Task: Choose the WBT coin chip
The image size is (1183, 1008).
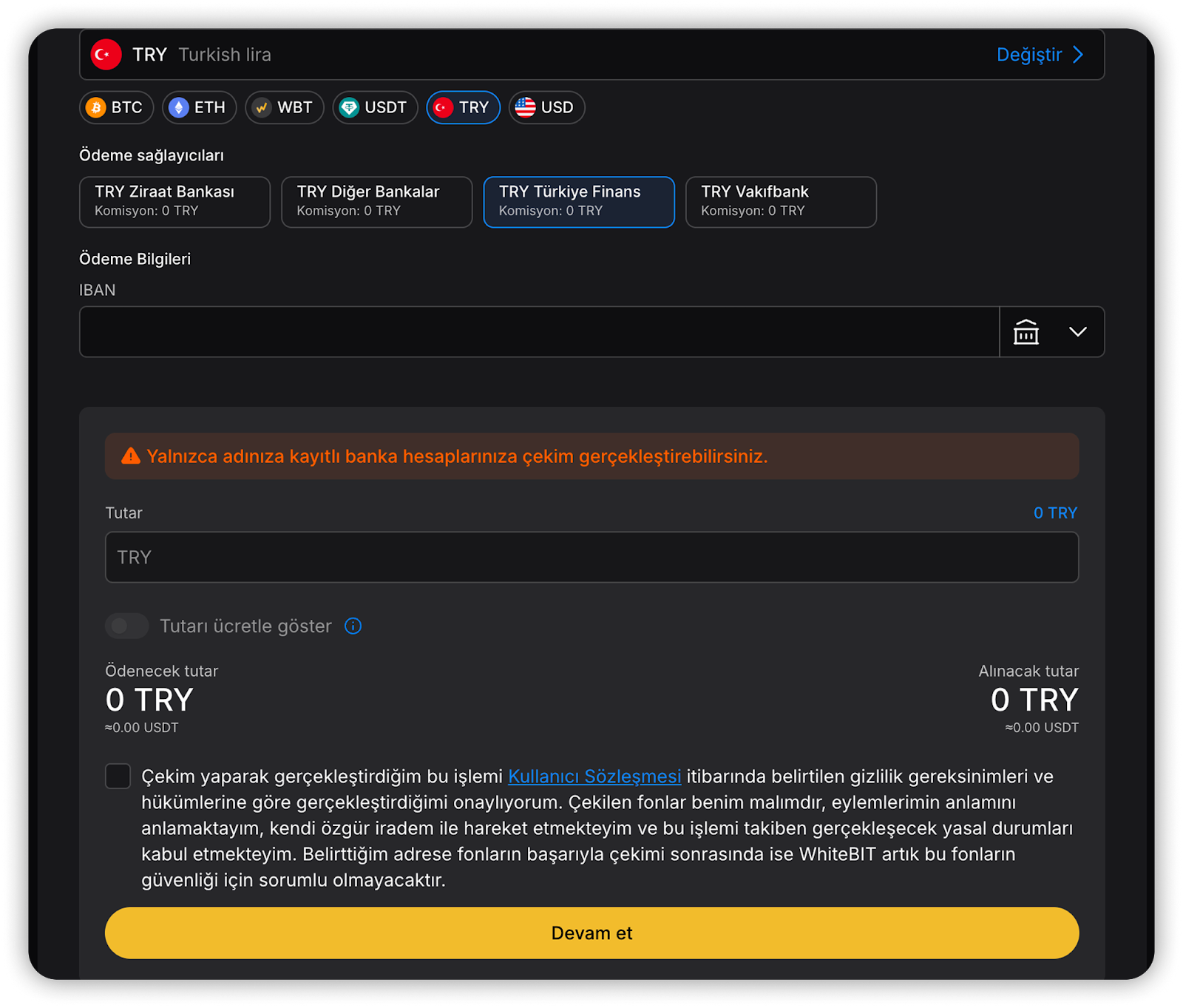Action: [x=284, y=107]
